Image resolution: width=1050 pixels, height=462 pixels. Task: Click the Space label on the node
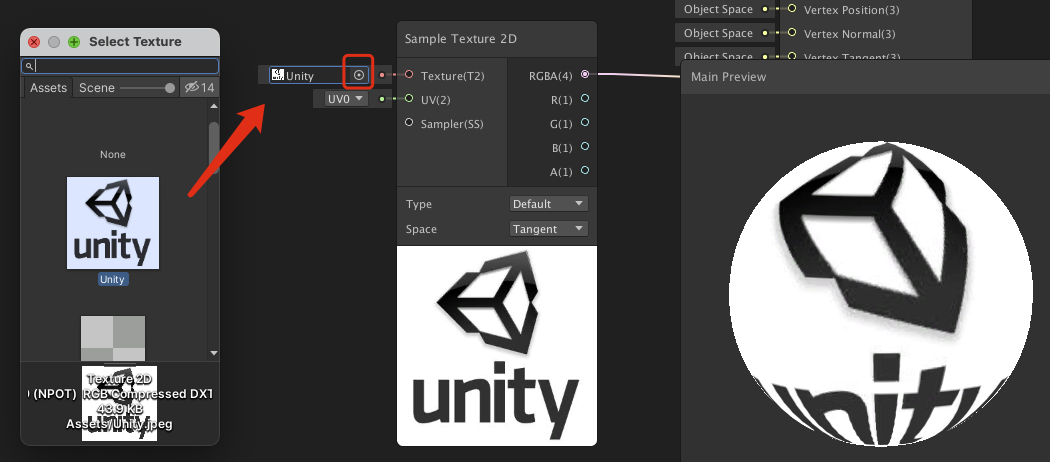coord(421,229)
